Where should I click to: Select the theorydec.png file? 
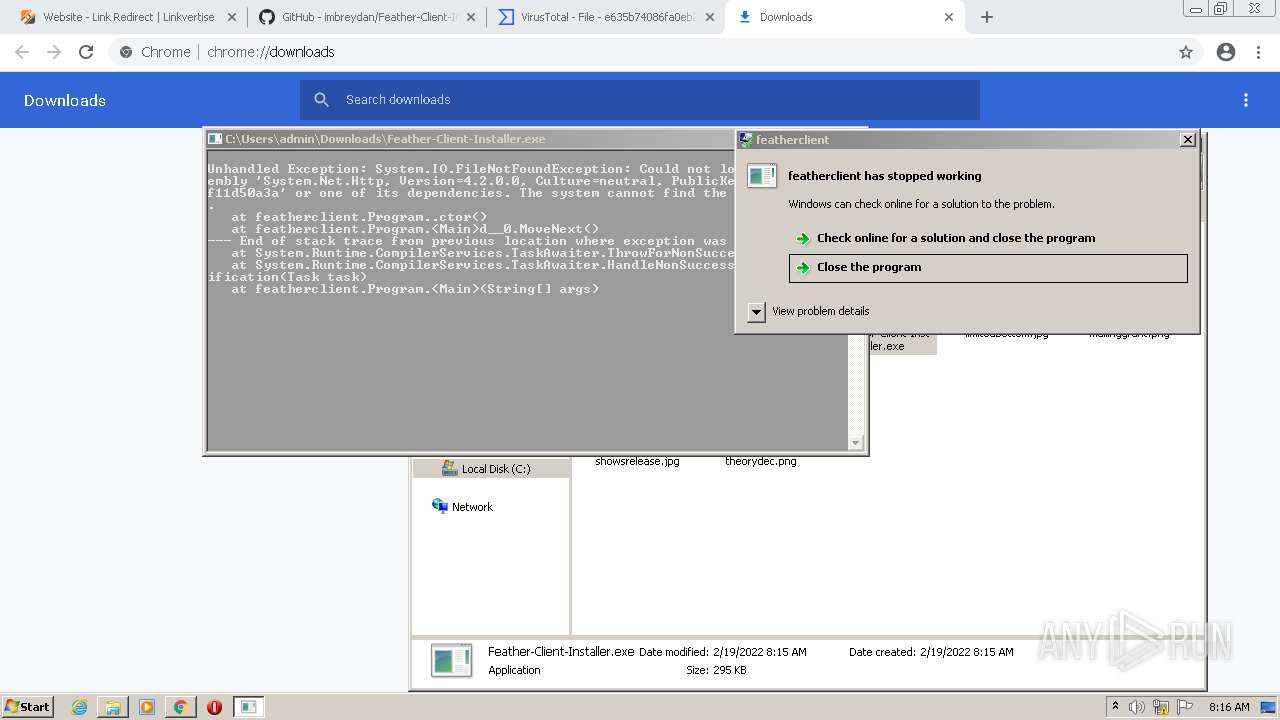pyautogui.click(x=761, y=461)
